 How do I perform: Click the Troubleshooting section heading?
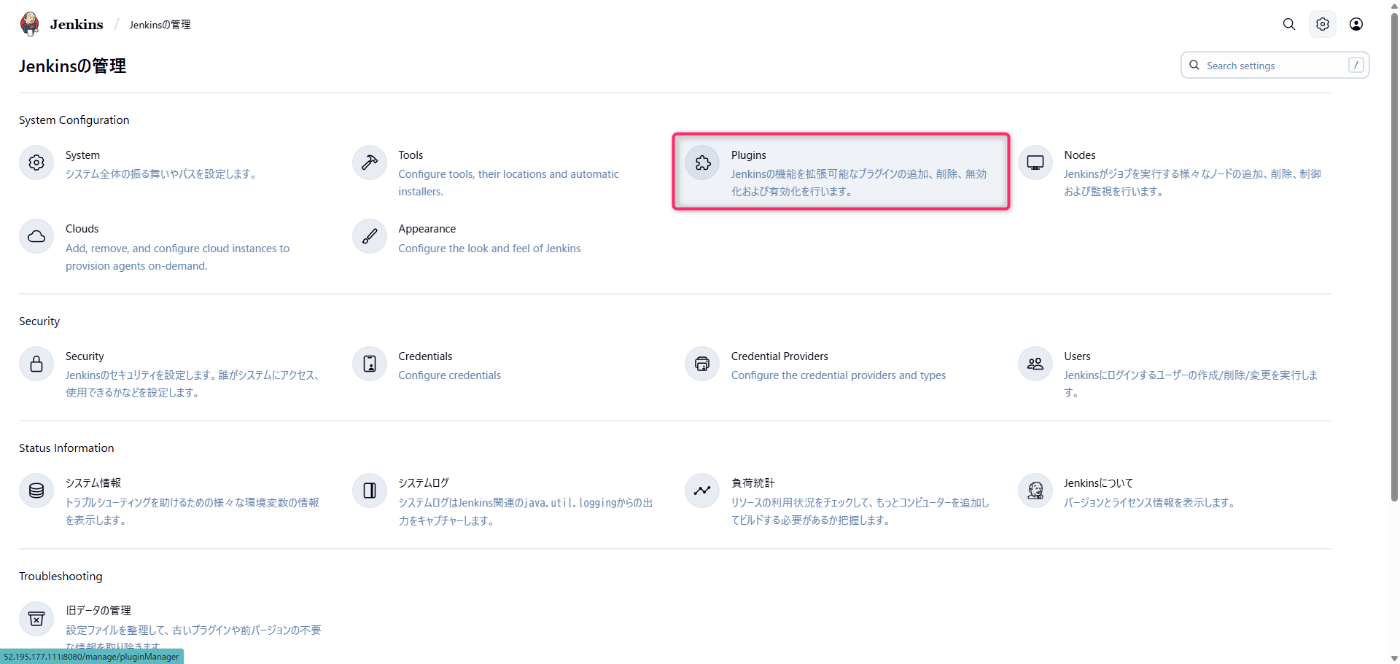click(x=60, y=576)
